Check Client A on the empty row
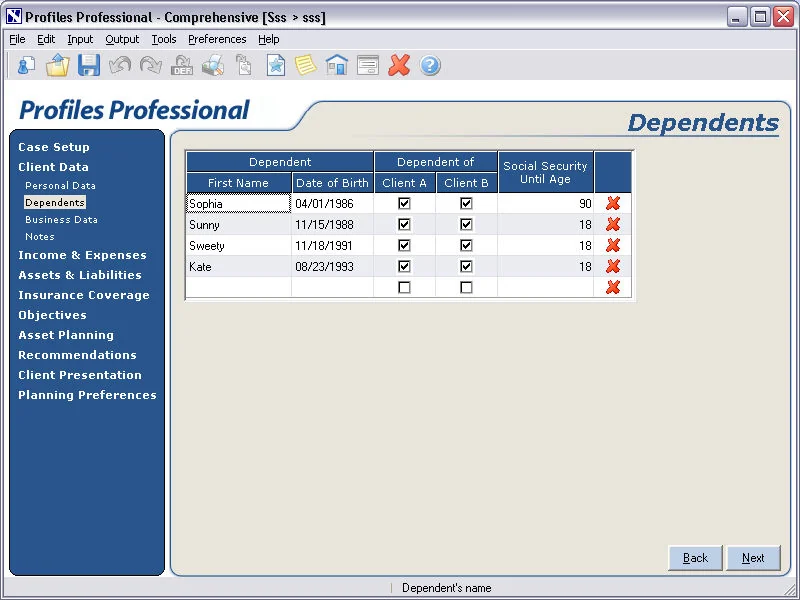 click(x=404, y=287)
